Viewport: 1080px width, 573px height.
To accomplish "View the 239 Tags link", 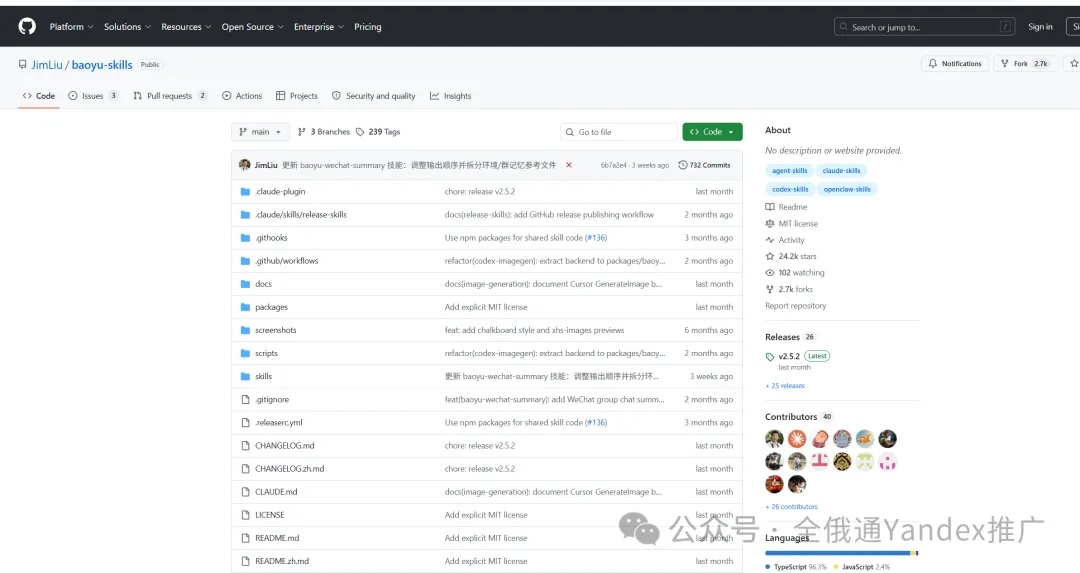I will pyautogui.click(x=378, y=132).
